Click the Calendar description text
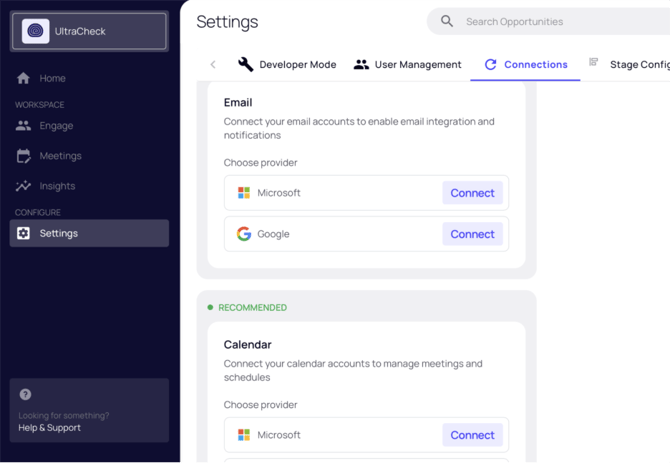670x463 pixels. click(x=353, y=370)
